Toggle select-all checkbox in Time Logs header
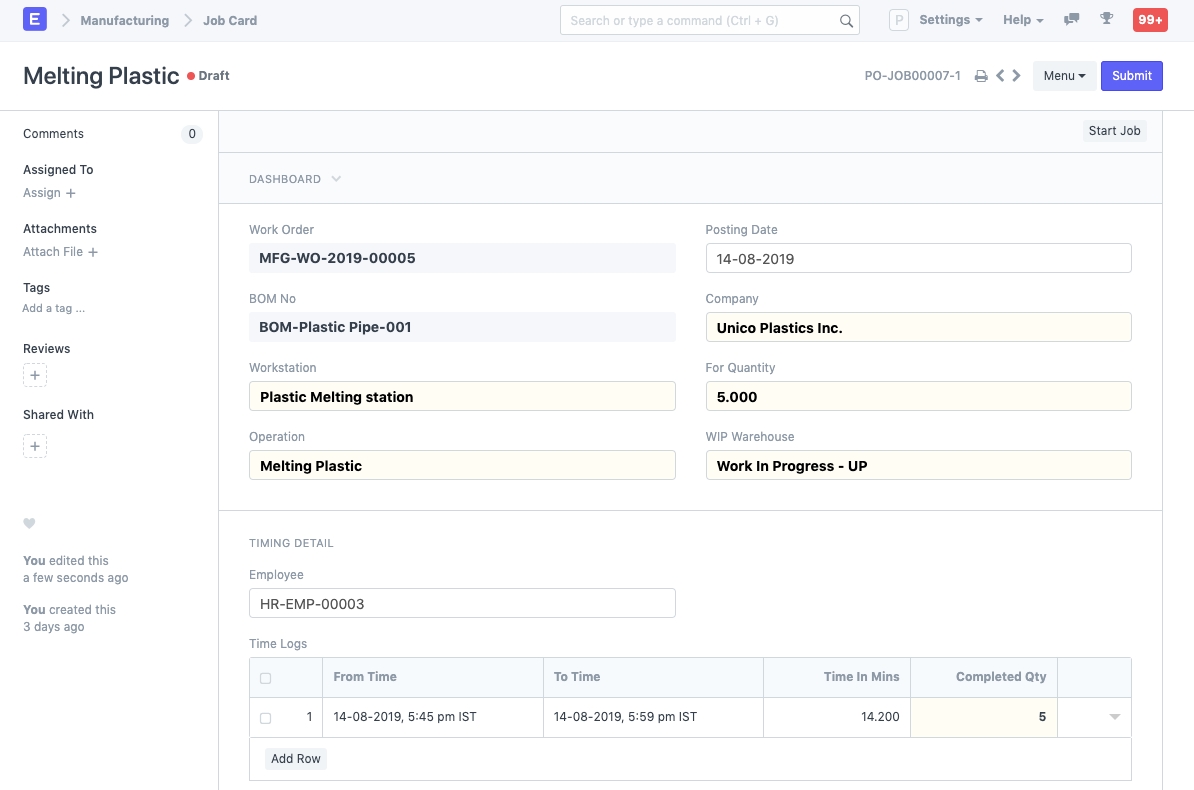This screenshot has height=790, width=1194. [265, 678]
